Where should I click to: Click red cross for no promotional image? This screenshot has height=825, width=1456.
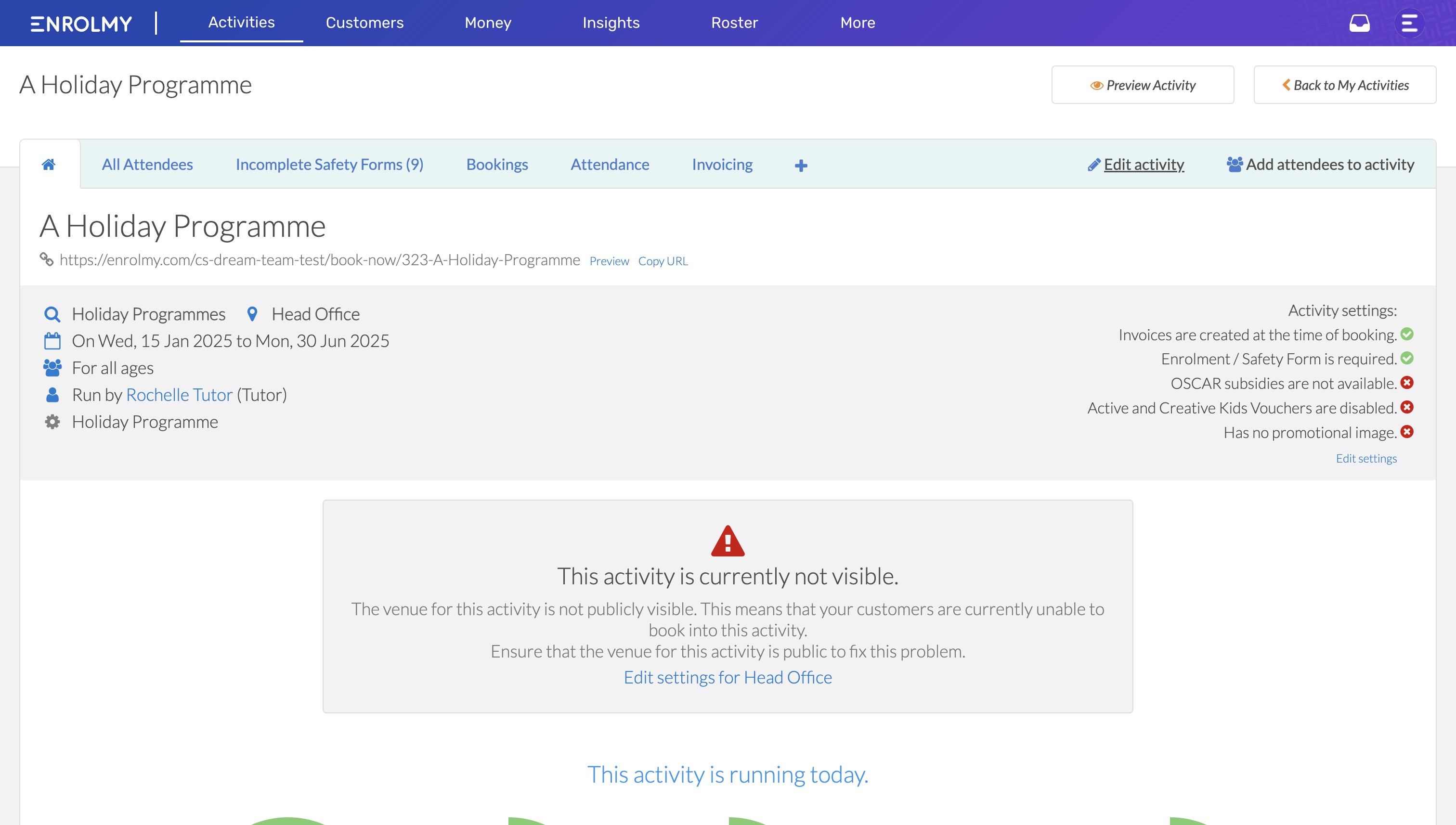click(x=1407, y=432)
